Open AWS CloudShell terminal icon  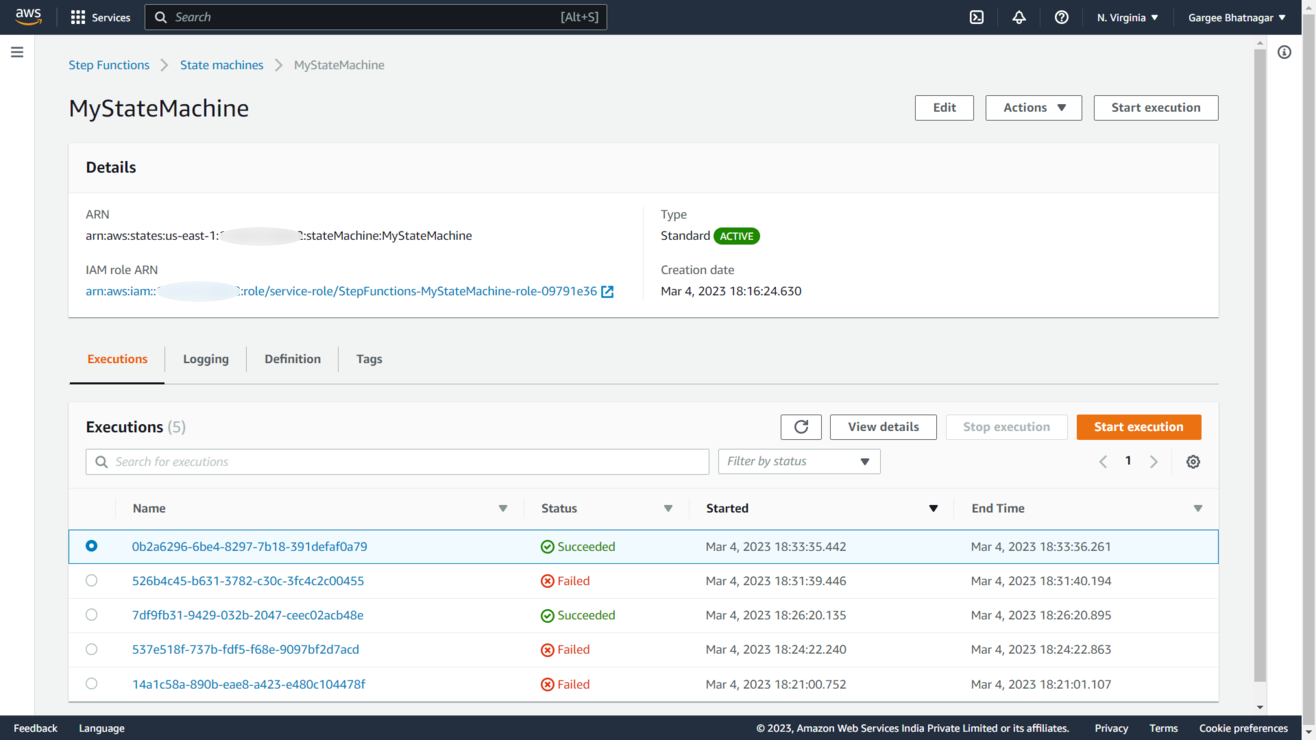(977, 17)
